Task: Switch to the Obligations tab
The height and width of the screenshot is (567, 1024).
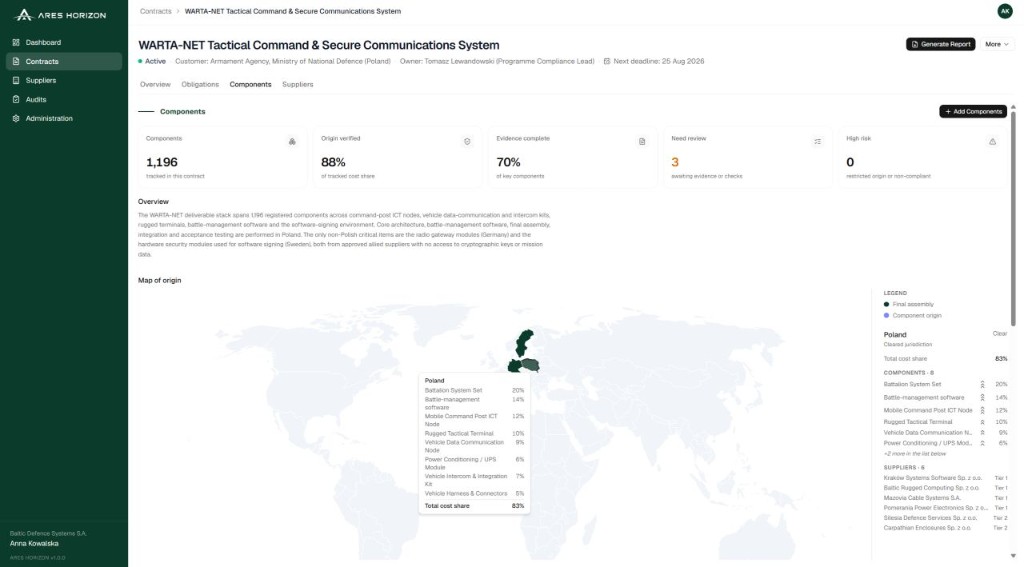Action: point(200,84)
